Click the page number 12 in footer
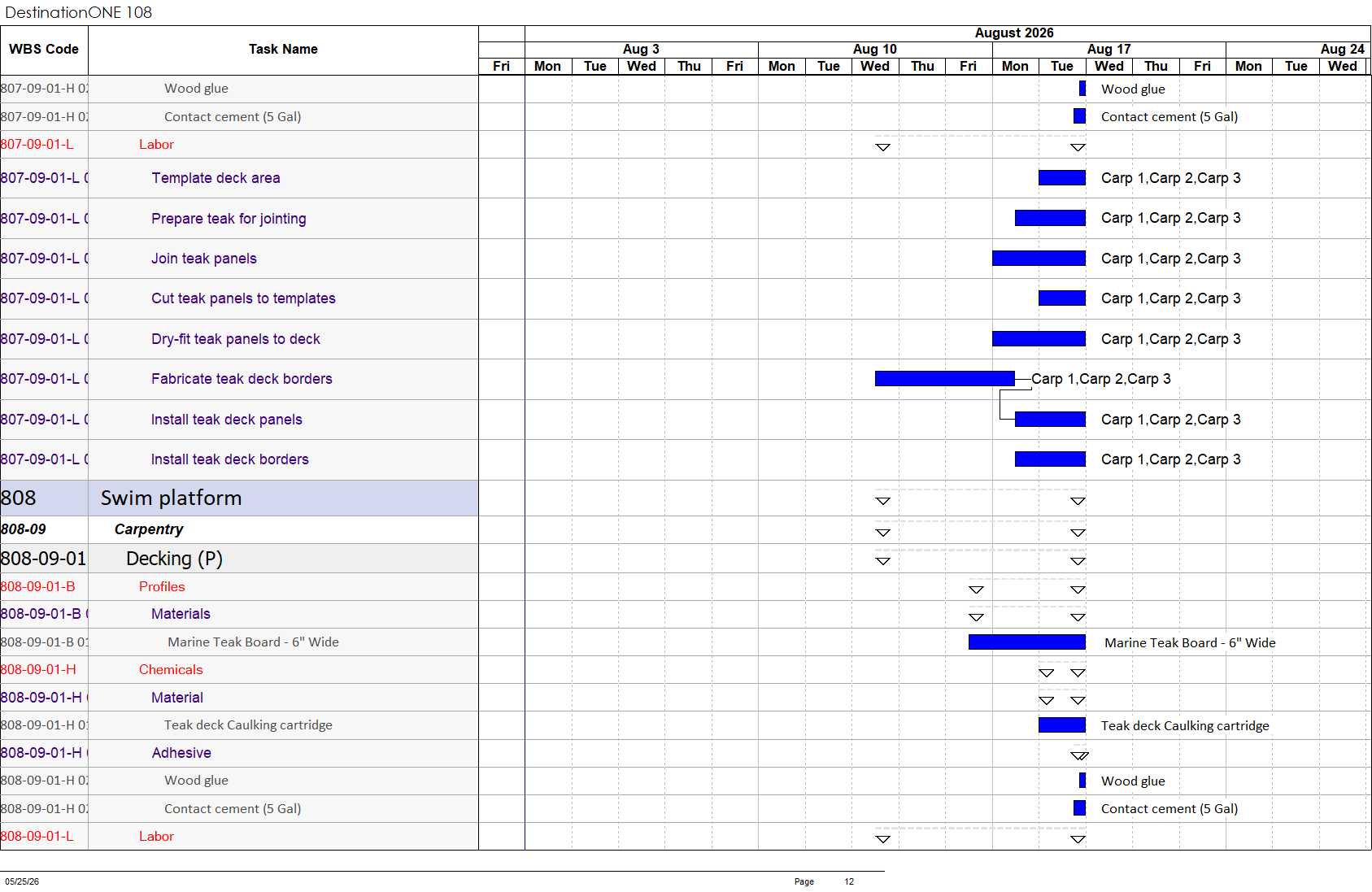Screen dimensions: 1372x892 (x=849, y=881)
